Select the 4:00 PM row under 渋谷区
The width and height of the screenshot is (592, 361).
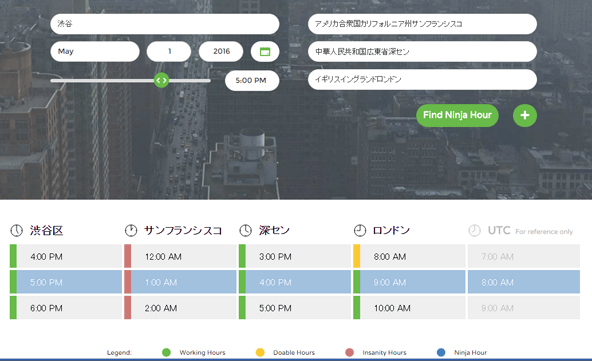(66, 256)
